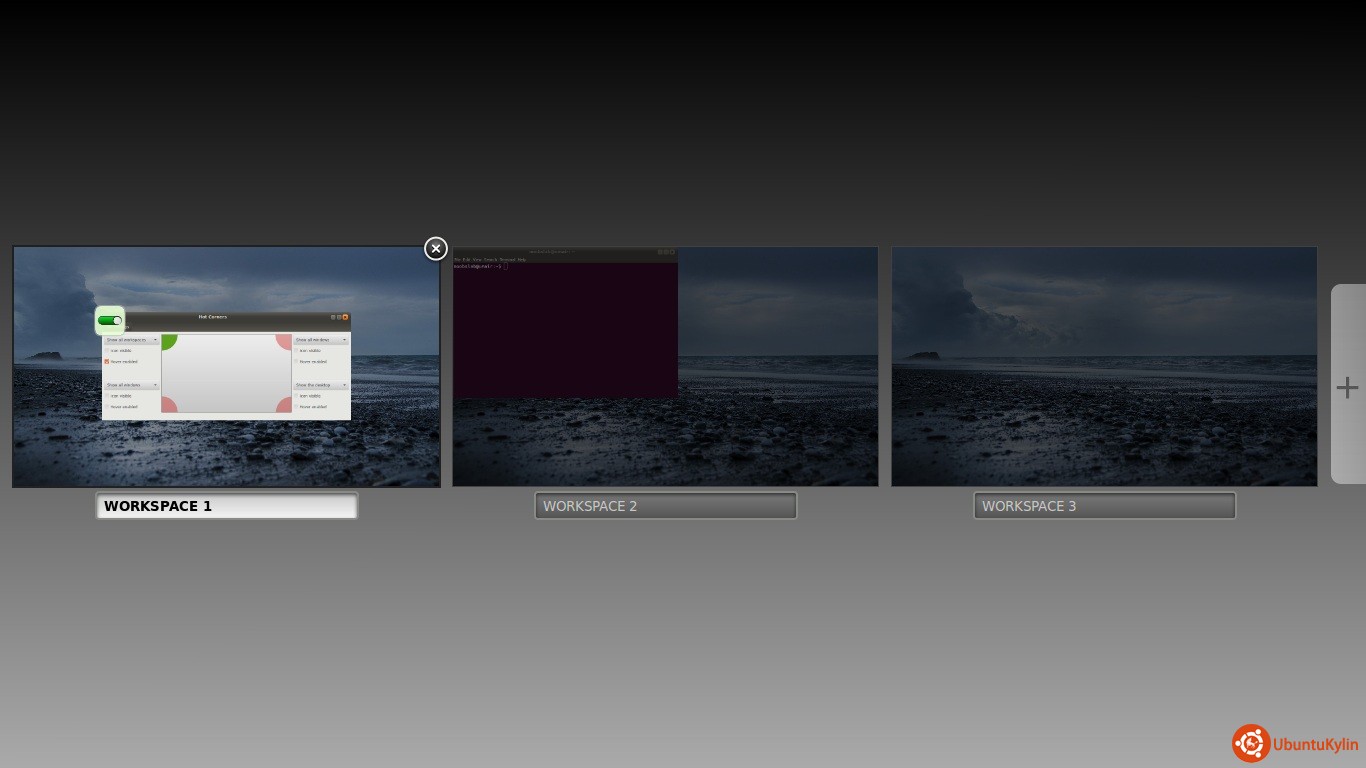Check Hover enabled under Show the desktop
The width and height of the screenshot is (1366, 768).
point(296,407)
